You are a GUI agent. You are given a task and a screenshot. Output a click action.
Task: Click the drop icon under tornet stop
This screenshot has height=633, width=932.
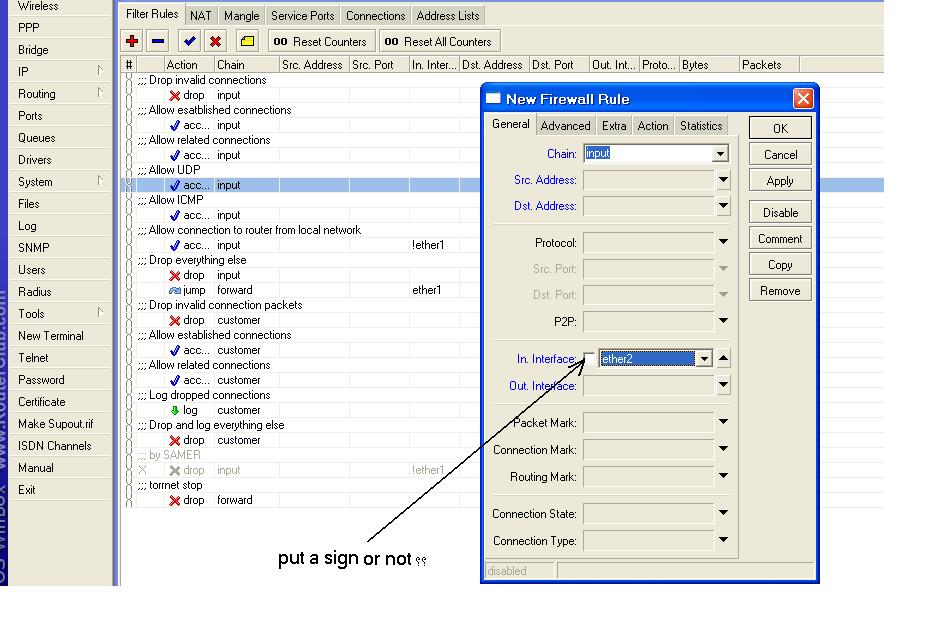(175, 500)
